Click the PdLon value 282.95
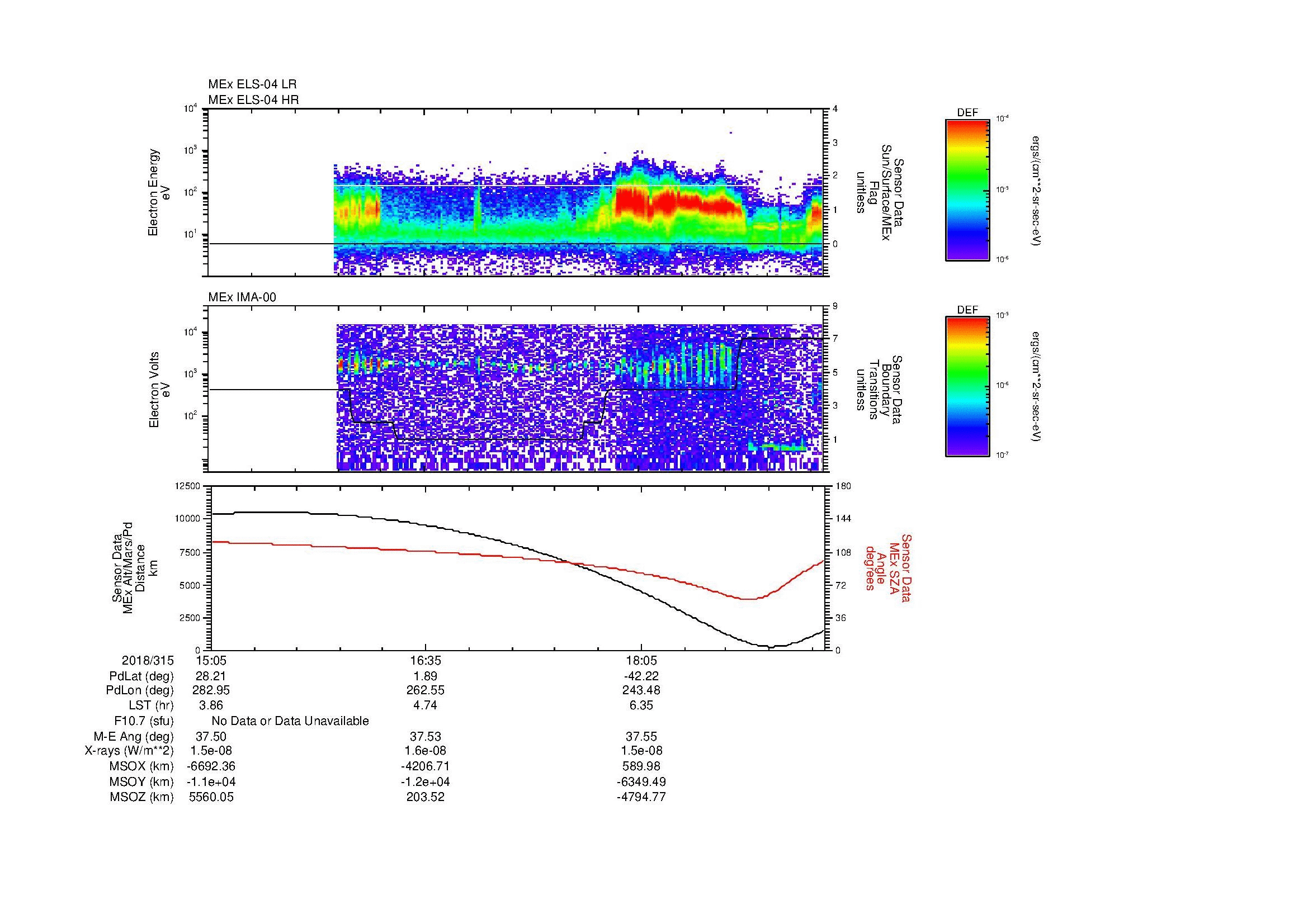 click(x=211, y=690)
